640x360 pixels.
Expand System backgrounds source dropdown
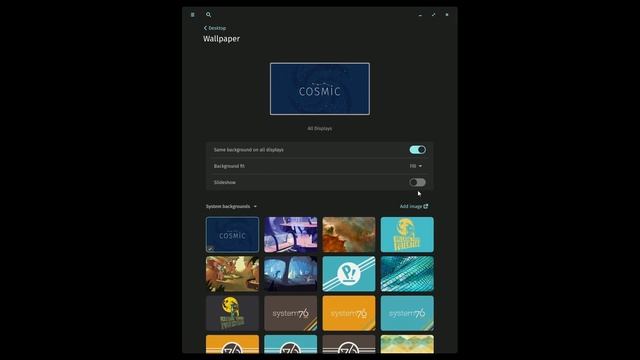point(231,207)
